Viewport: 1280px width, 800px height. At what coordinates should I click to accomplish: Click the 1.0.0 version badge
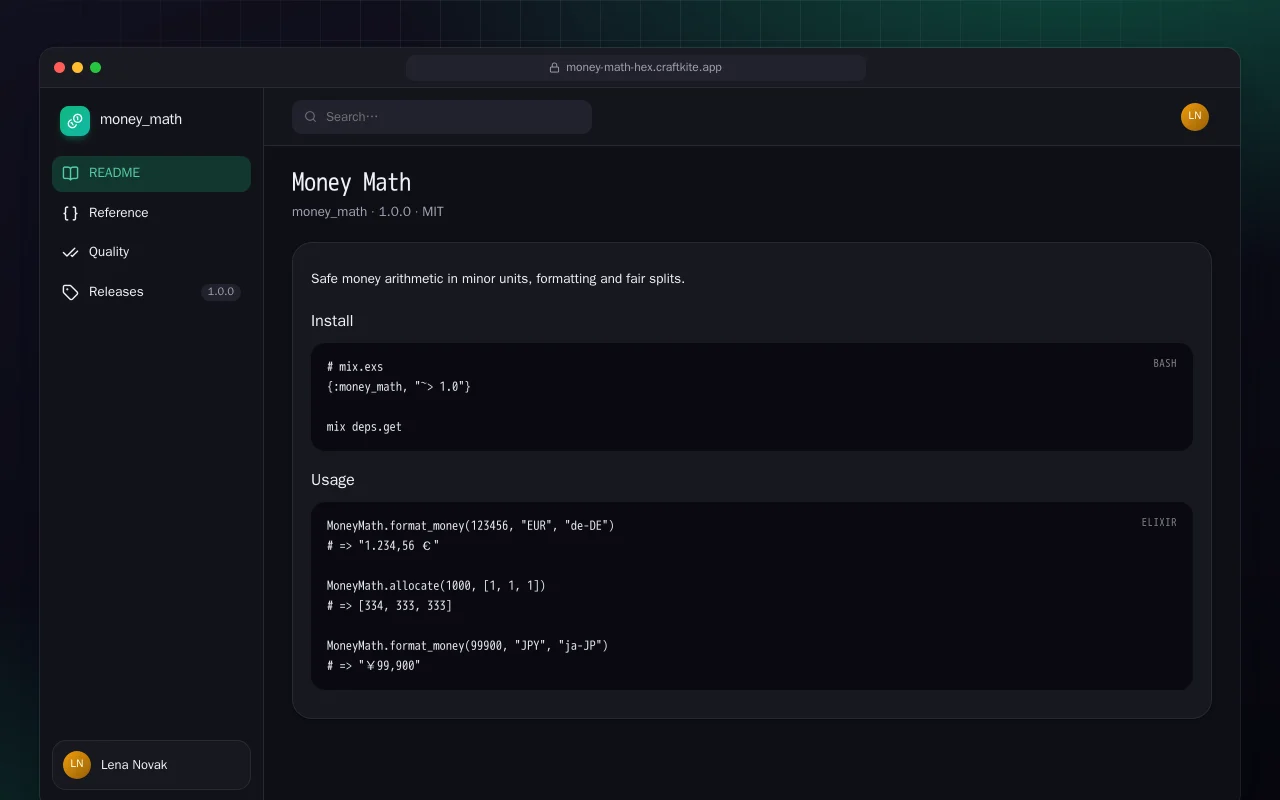point(221,292)
